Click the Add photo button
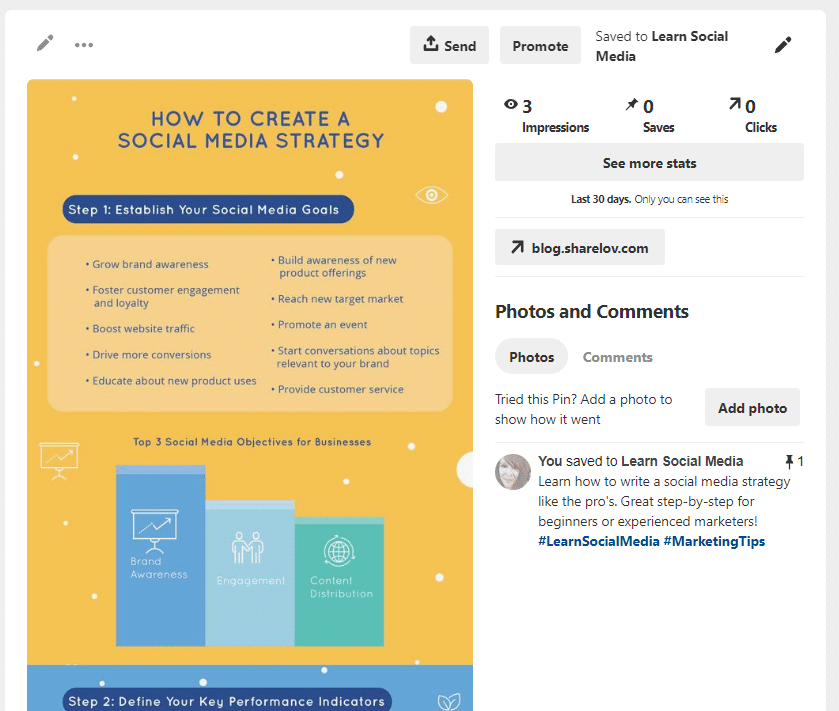 [x=752, y=408]
